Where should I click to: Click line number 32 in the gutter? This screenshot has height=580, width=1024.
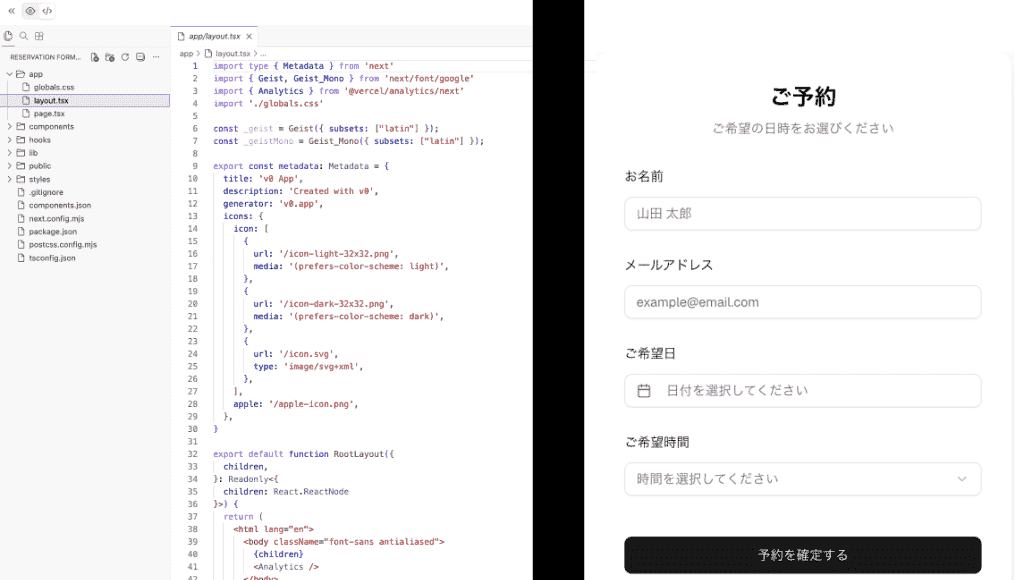click(x=193, y=454)
